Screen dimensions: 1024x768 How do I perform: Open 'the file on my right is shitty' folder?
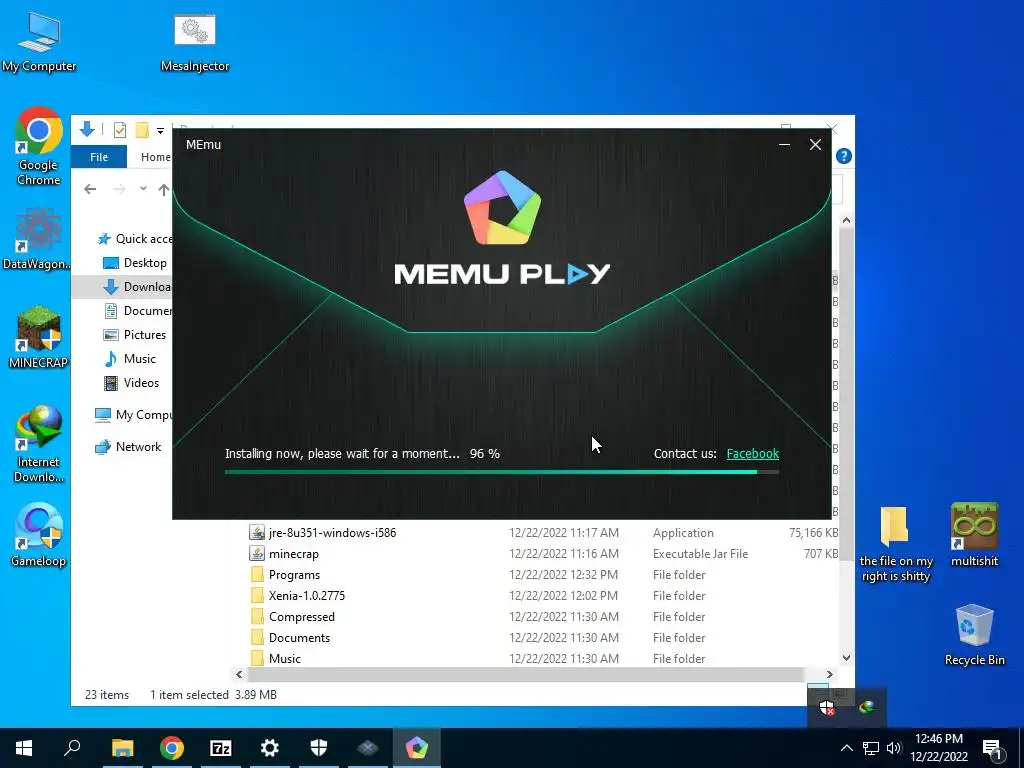click(x=895, y=543)
